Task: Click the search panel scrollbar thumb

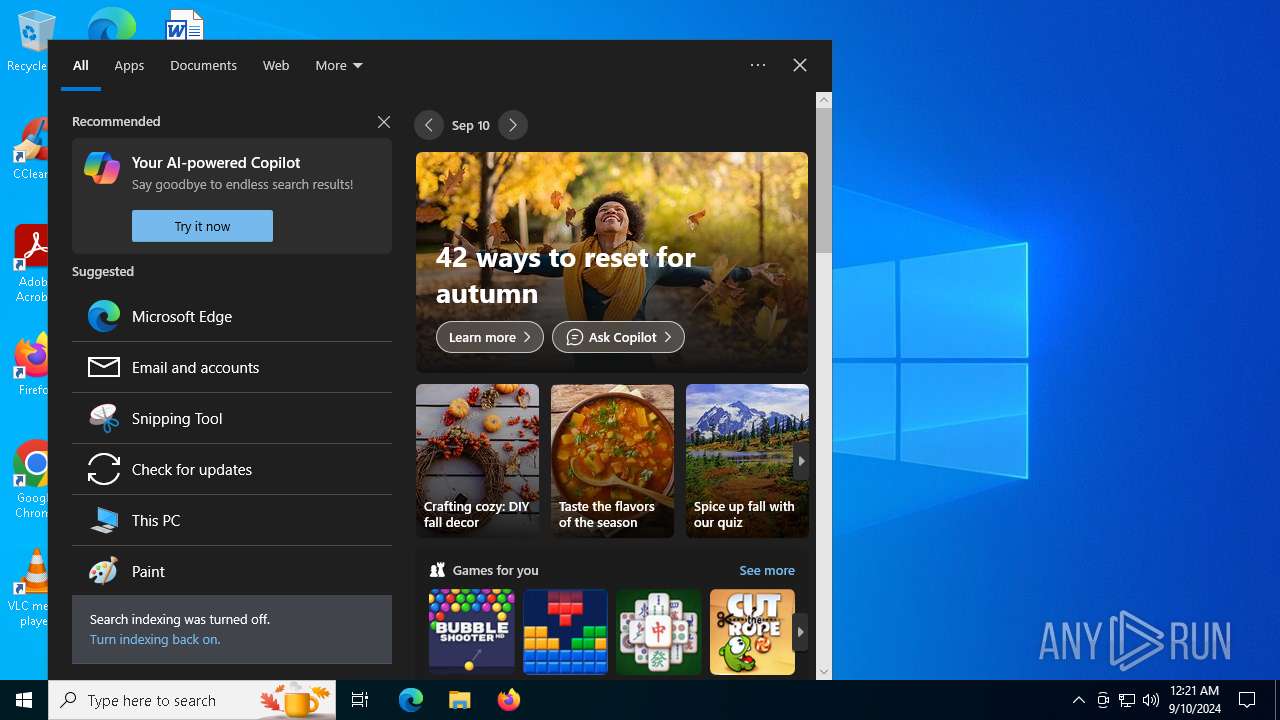Action: click(x=824, y=180)
